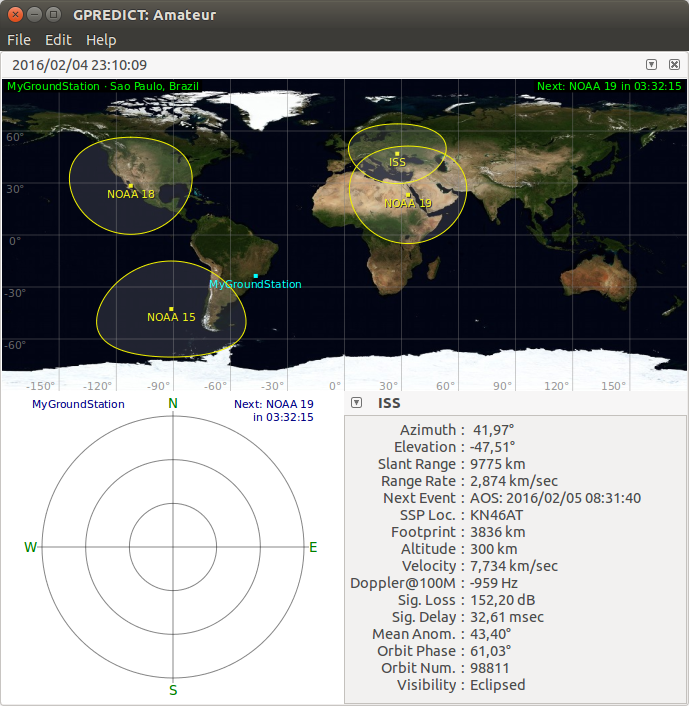Viewport: 689px width, 706px height.
Task: Click the NOAA 18 label on map
Action: [131, 194]
